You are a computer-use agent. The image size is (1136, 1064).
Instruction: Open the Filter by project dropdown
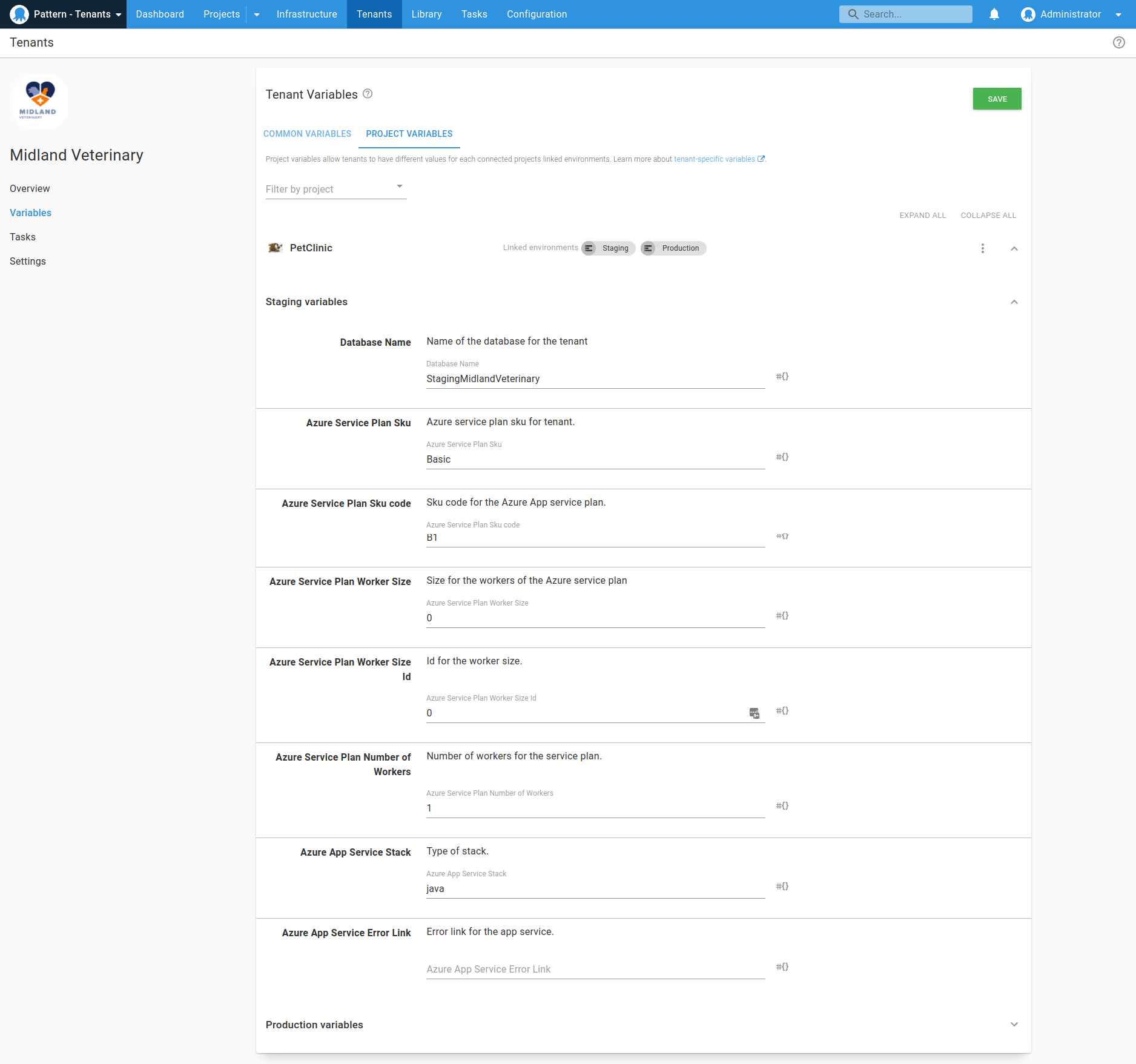tap(335, 189)
